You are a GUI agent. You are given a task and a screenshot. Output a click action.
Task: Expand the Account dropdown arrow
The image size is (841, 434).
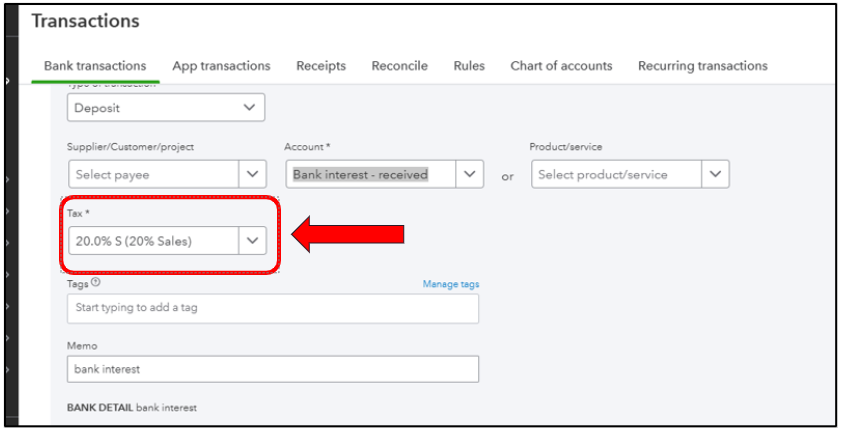pos(470,174)
